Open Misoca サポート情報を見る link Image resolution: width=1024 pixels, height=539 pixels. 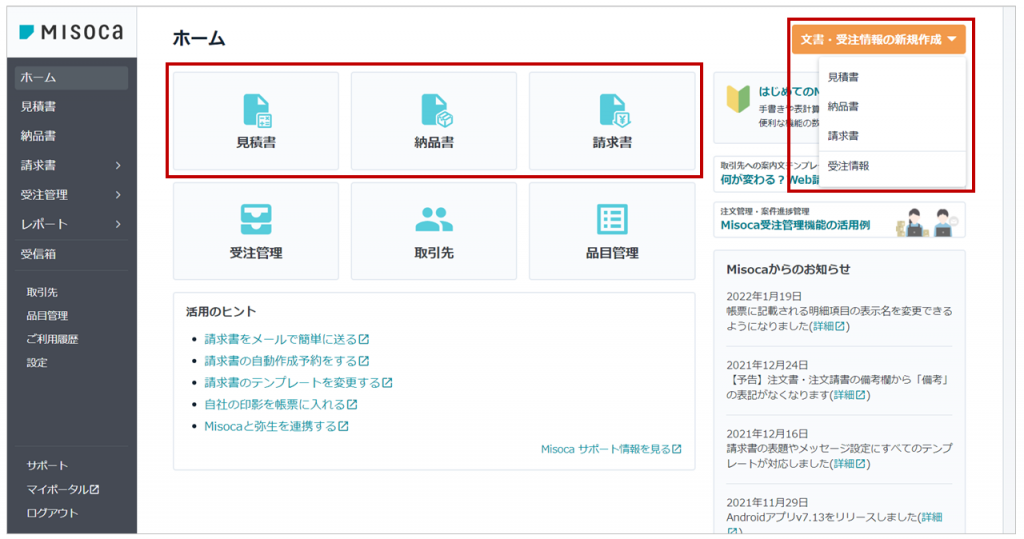(x=611, y=449)
